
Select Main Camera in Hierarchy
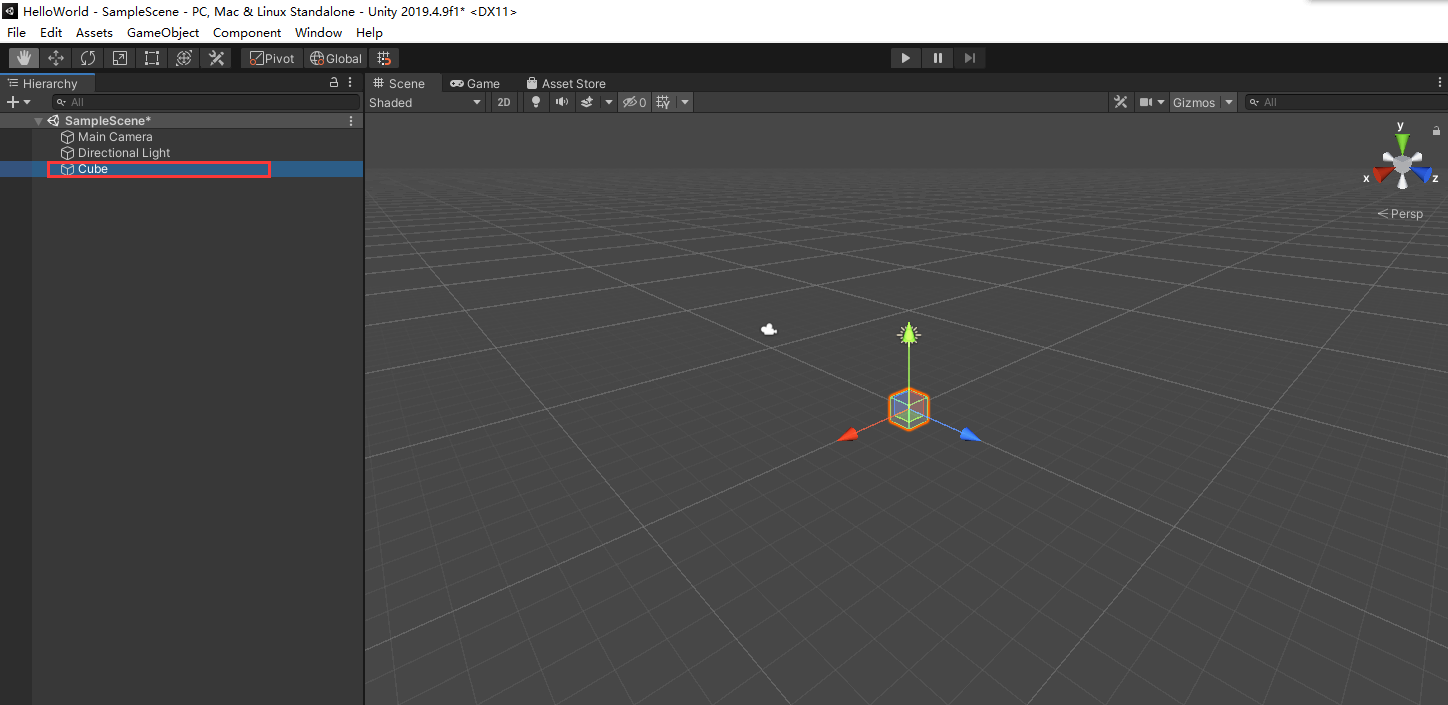coord(115,137)
